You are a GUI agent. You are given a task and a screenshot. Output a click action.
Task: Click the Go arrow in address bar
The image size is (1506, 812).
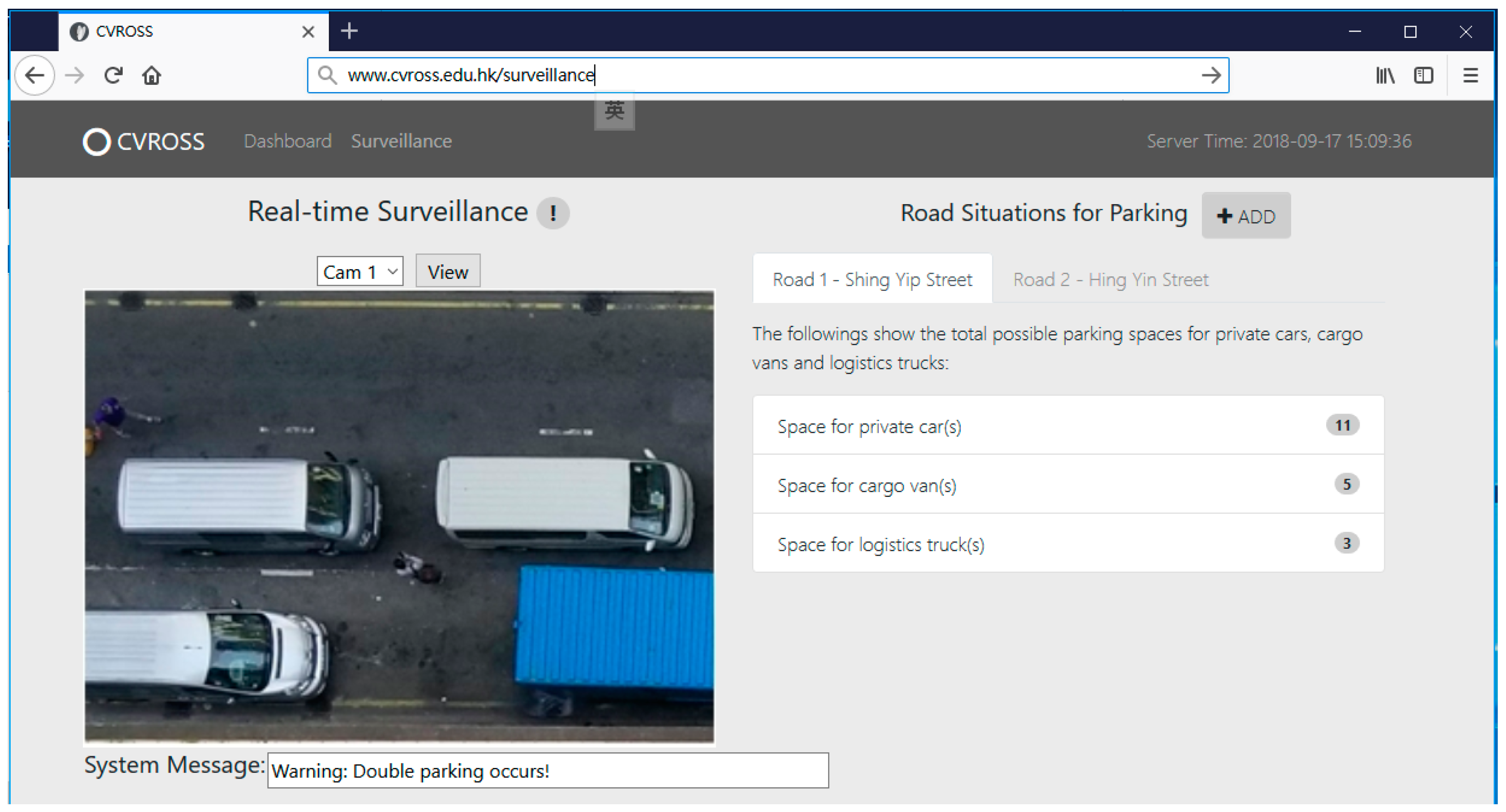click(x=1210, y=76)
